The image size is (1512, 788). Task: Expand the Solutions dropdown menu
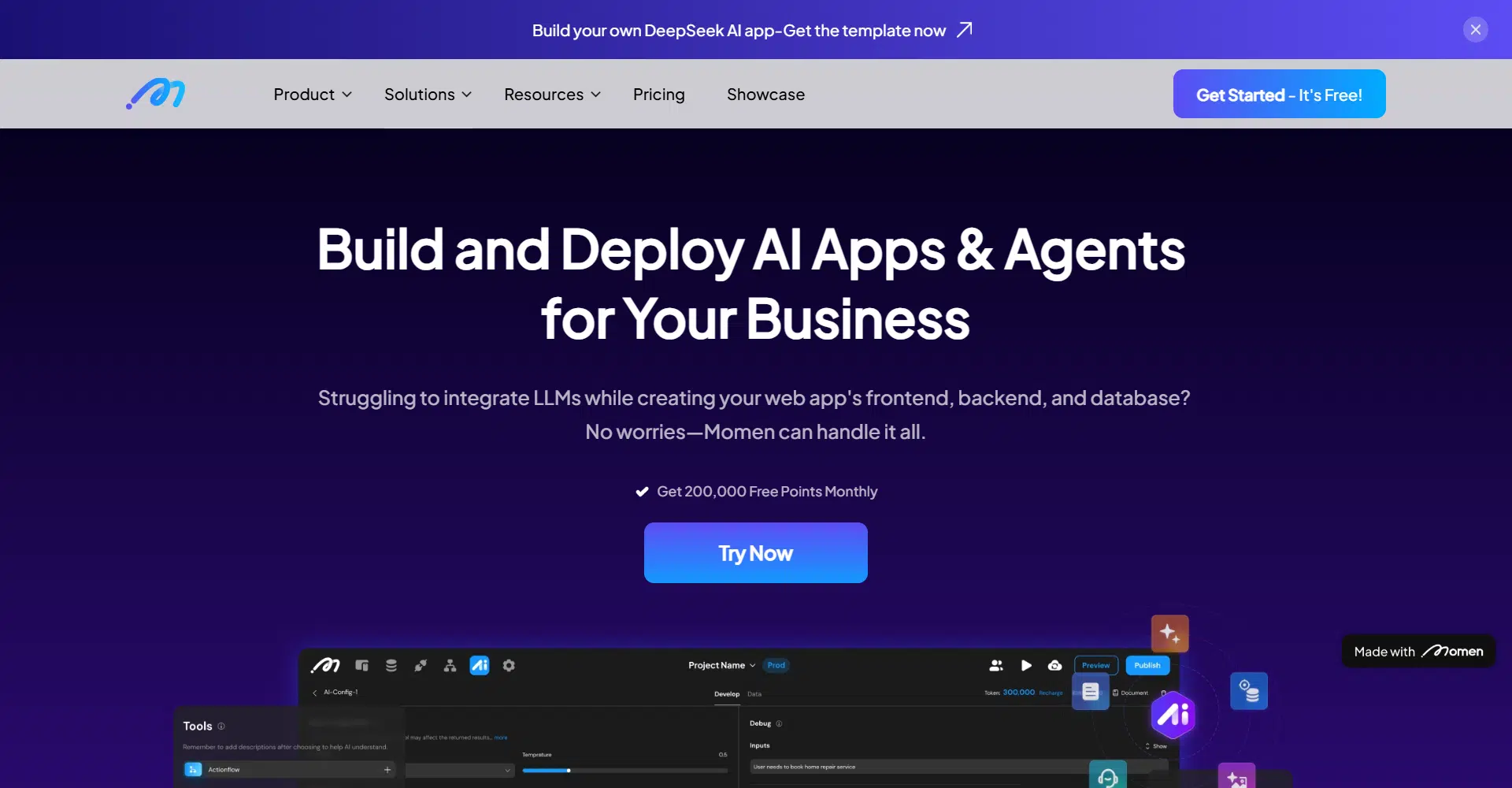428,95
